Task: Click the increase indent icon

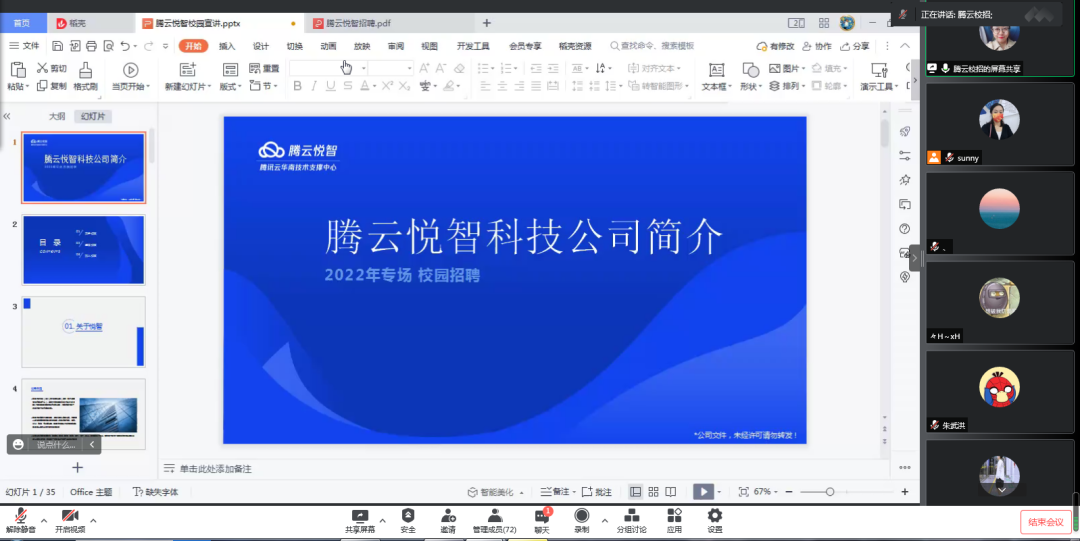Action: pyautogui.click(x=552, y=68)
